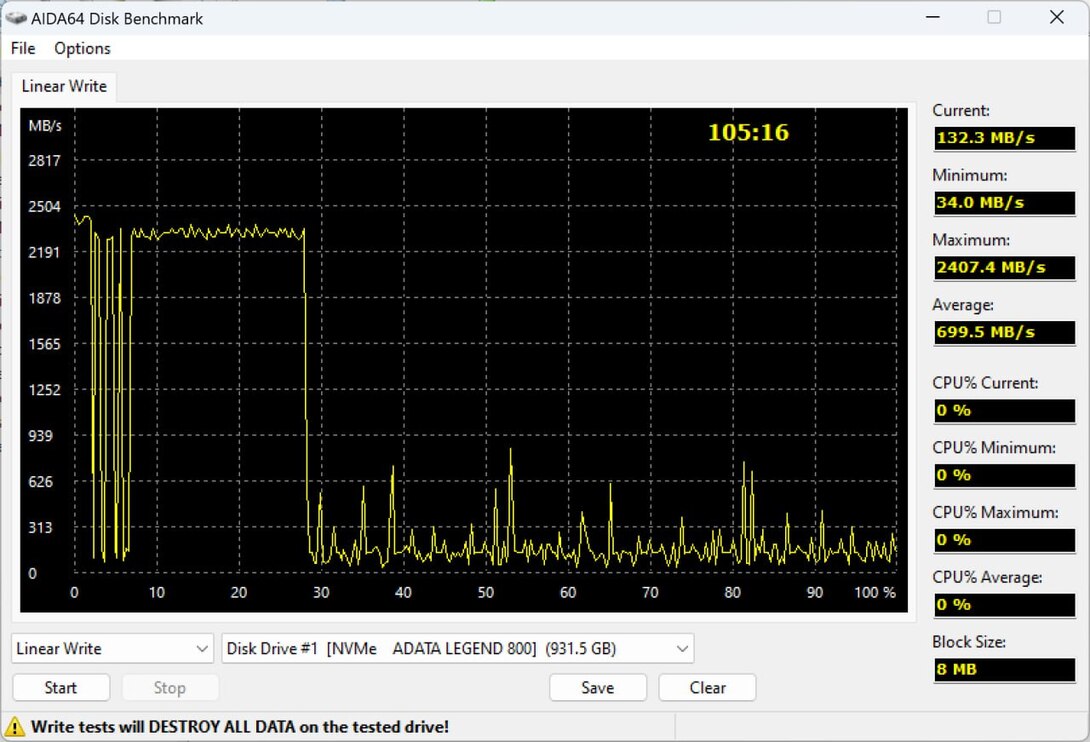
Task: Click the yellow warning triangle icon
Action: coord(14,727)
